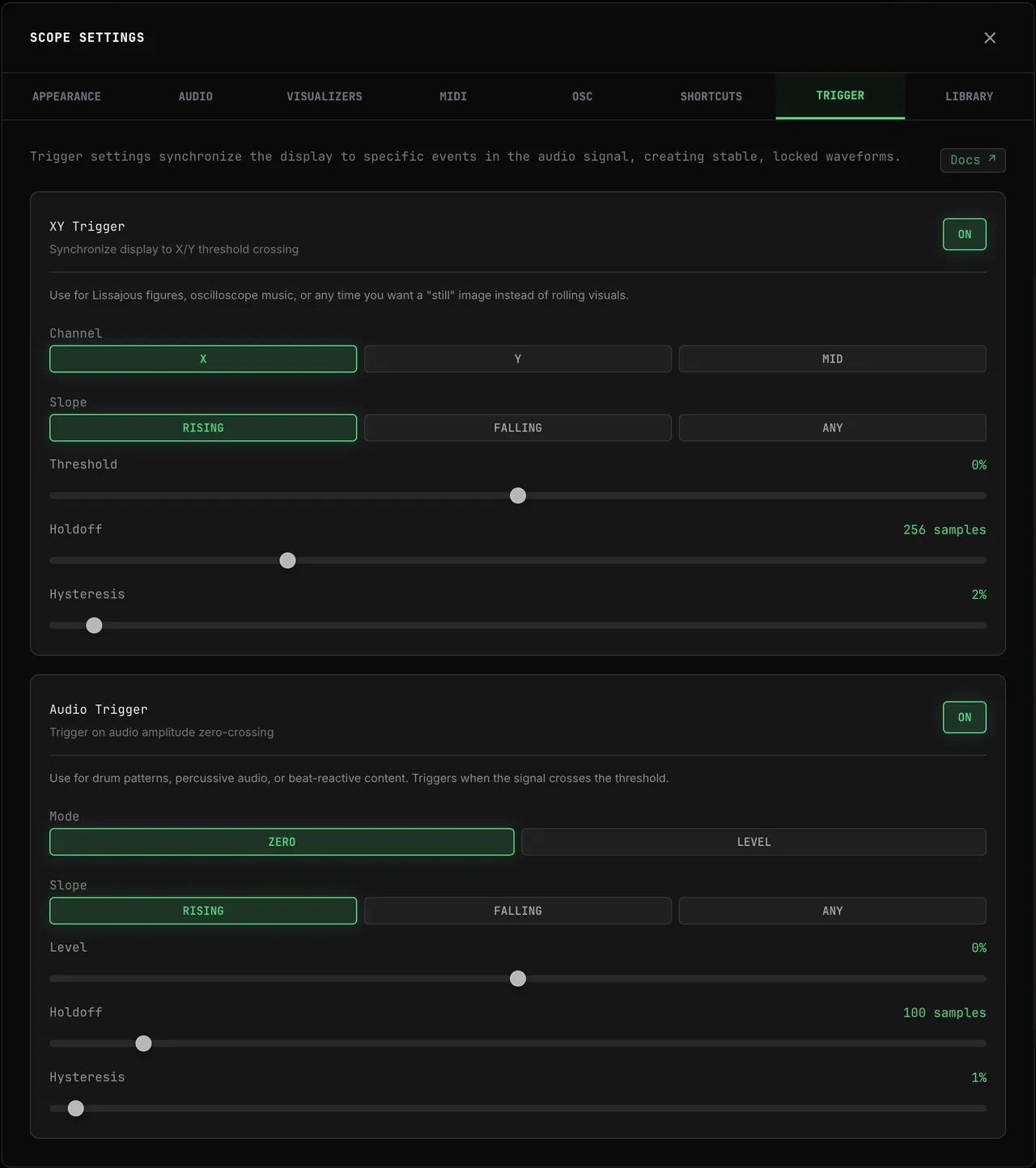This screenshot has height=1168, width=1036.
Task: Open the Library tab
Action: pyautogui.click(x=970, y=96)
